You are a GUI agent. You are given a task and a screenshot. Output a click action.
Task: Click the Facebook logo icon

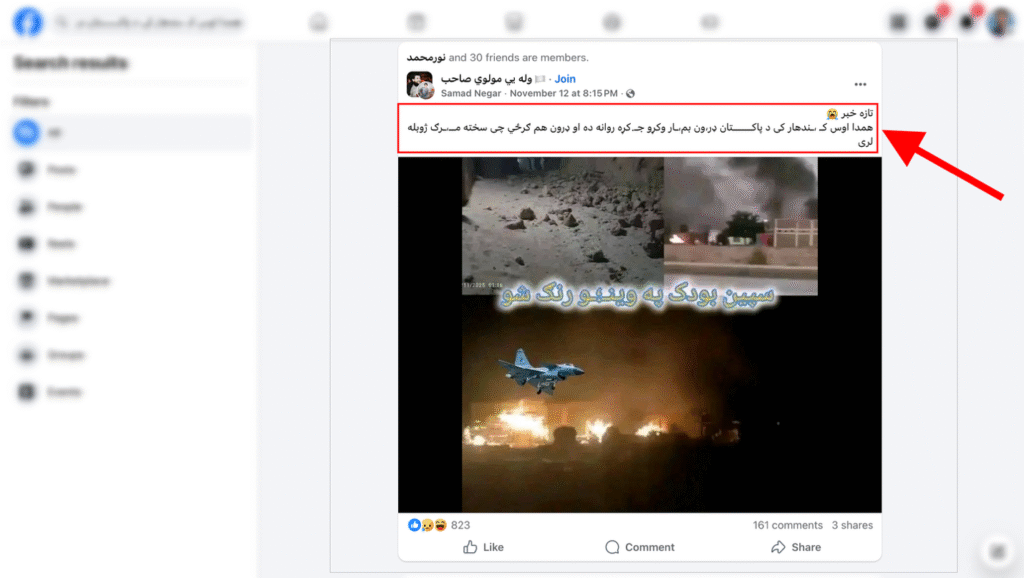27,22
